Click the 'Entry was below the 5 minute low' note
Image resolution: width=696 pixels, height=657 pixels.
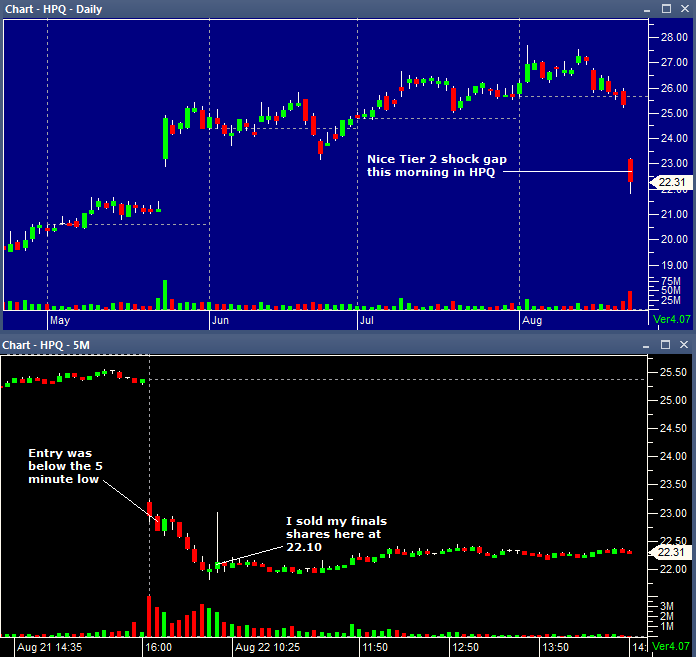(x=65, y=466)
